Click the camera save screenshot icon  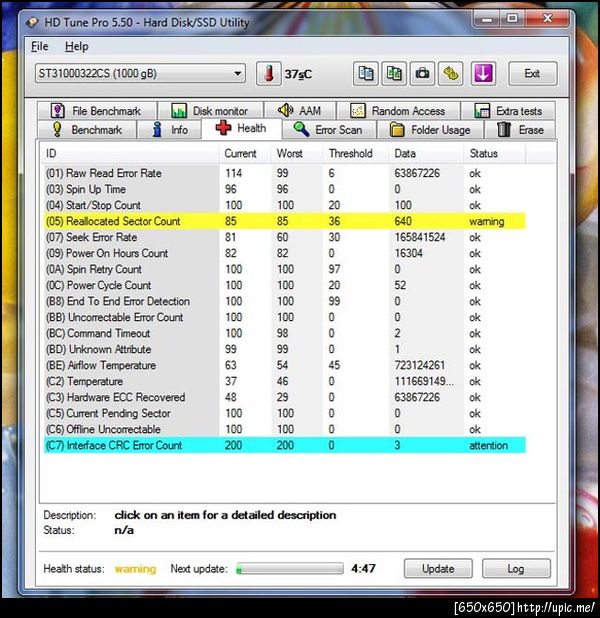tap(422, 74)
